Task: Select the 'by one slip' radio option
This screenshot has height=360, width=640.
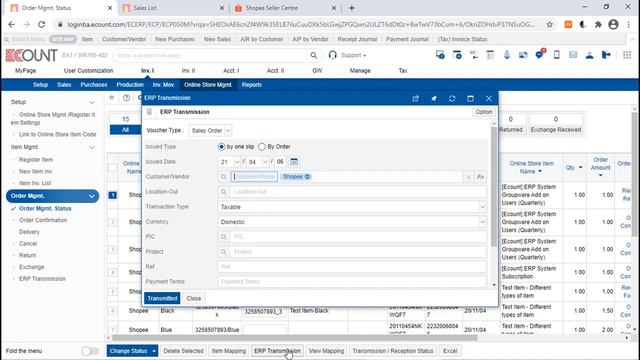Action: point(221,147)
